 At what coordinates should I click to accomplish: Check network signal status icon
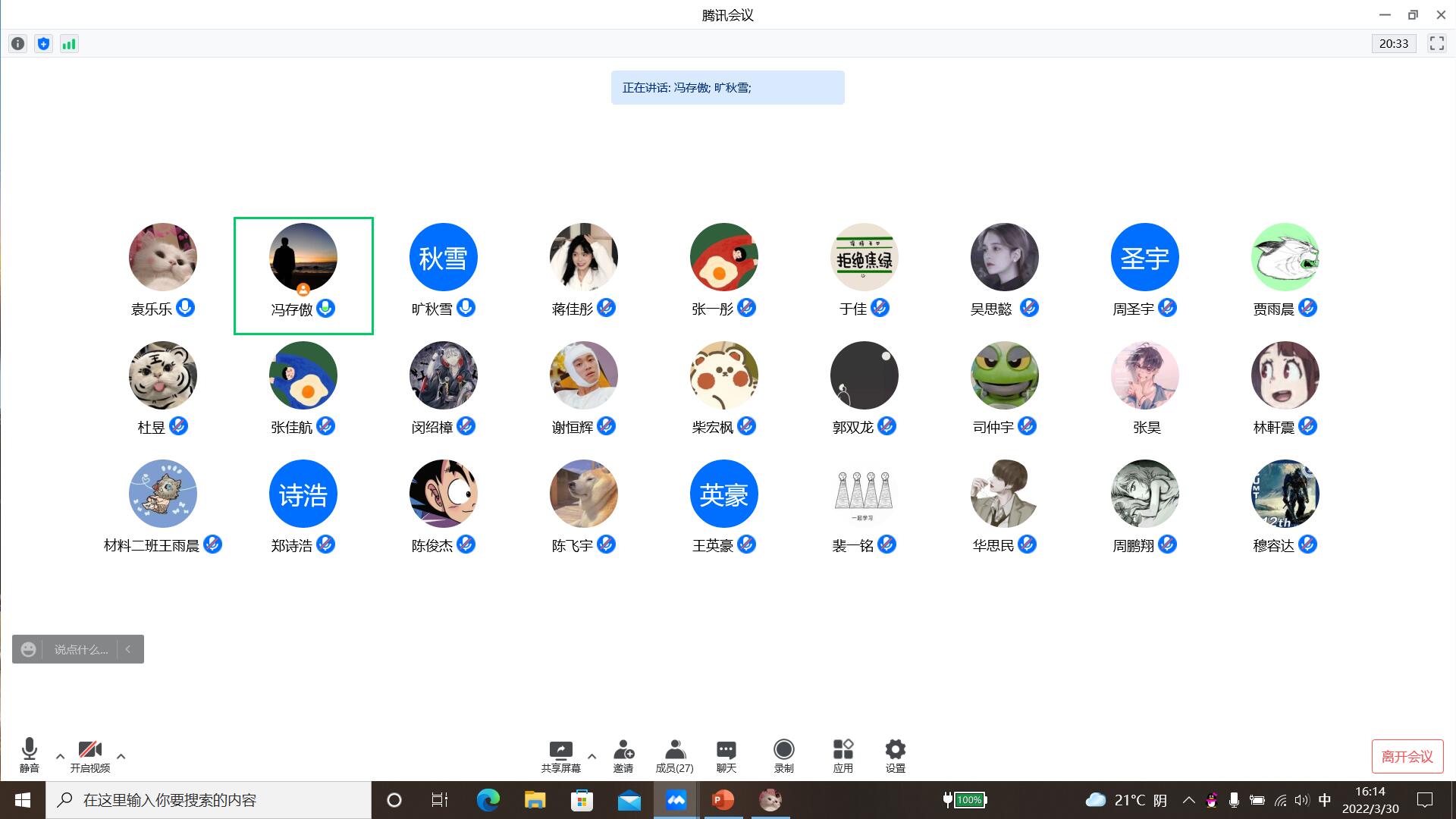point(69,44)
